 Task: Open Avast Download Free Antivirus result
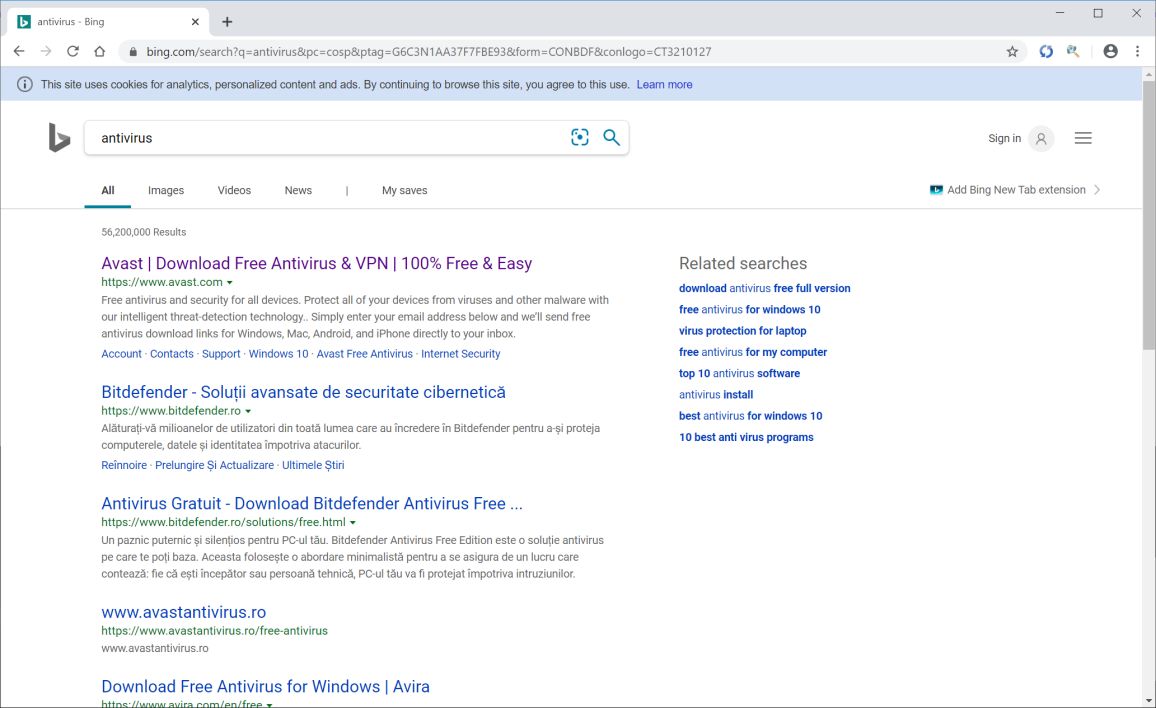(x=316, y=263)
